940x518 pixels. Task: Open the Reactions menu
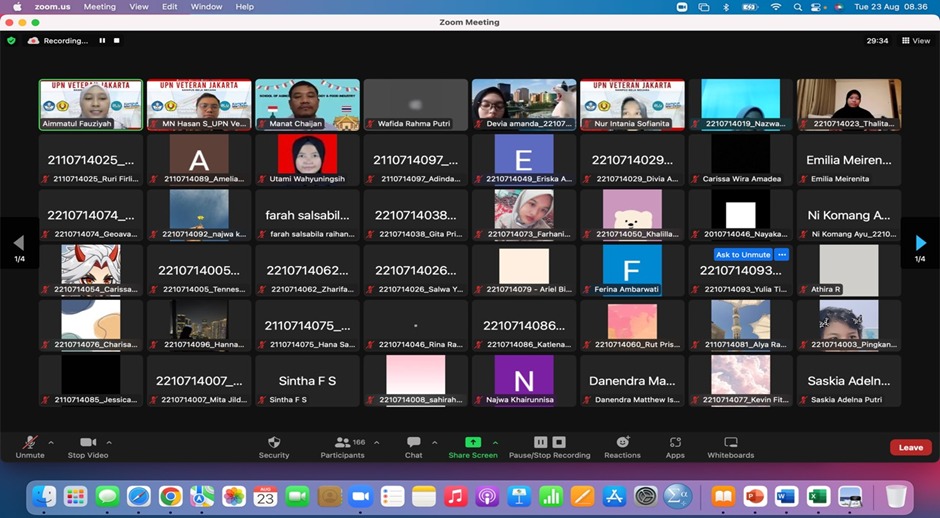622,443
